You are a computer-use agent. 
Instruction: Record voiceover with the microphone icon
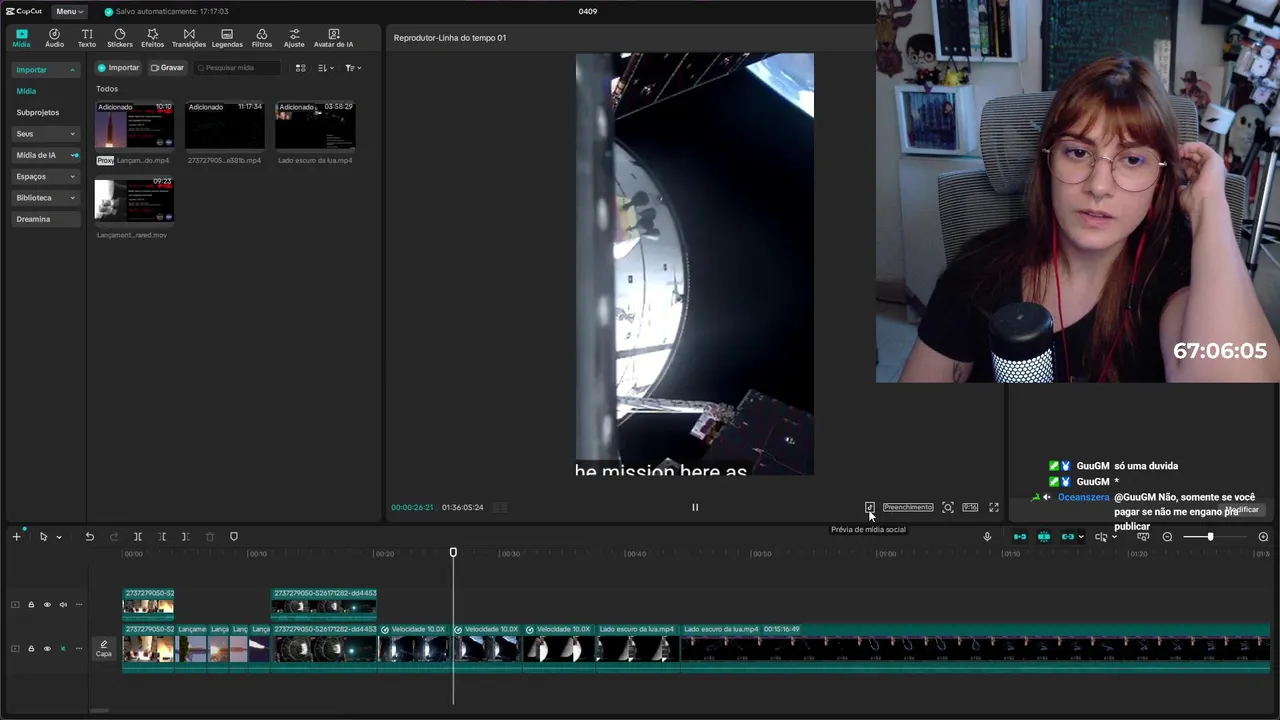pos(987,537)
